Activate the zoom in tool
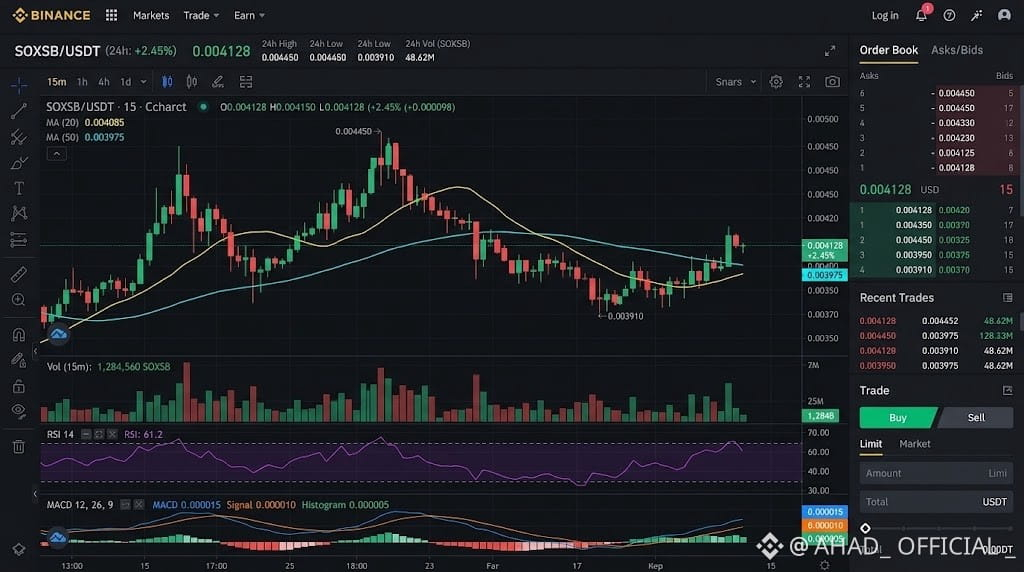 [x=19, y=300]
